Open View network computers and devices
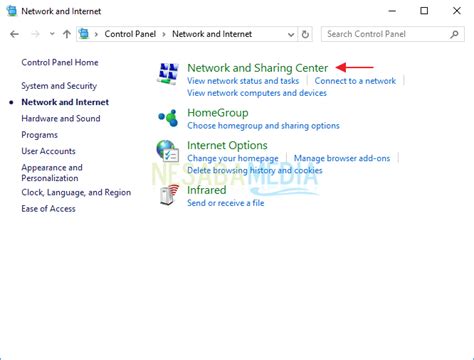Viewport: 474px width, 360px height. (x=257, y=93)
